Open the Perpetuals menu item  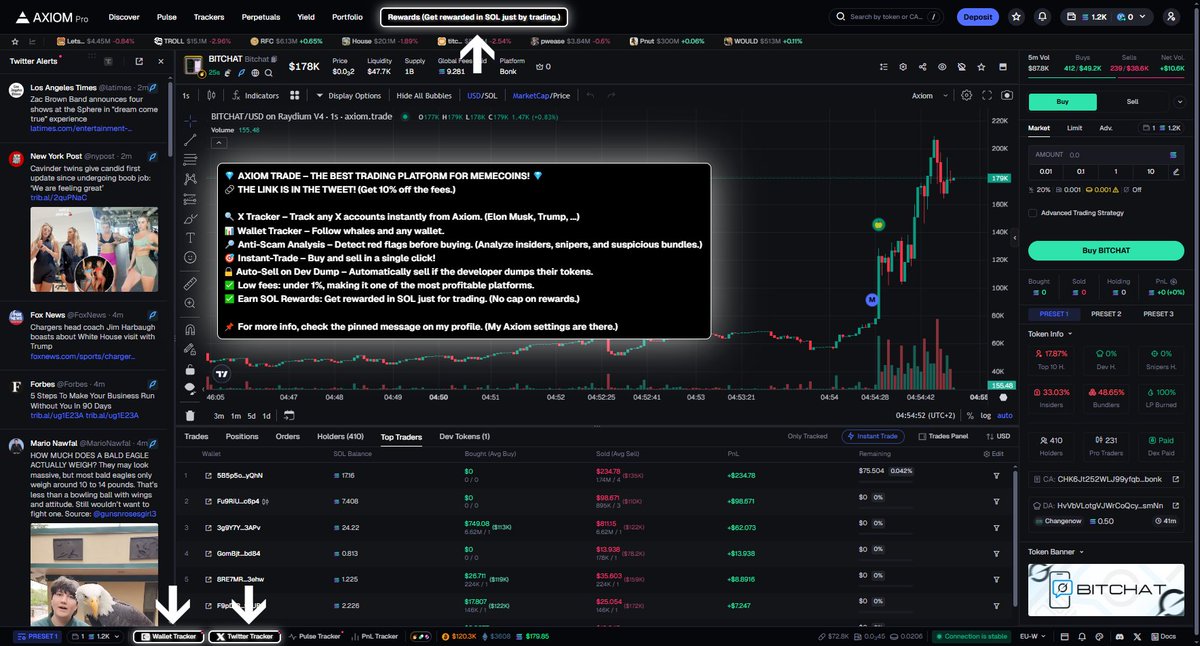tap(260, 17)
